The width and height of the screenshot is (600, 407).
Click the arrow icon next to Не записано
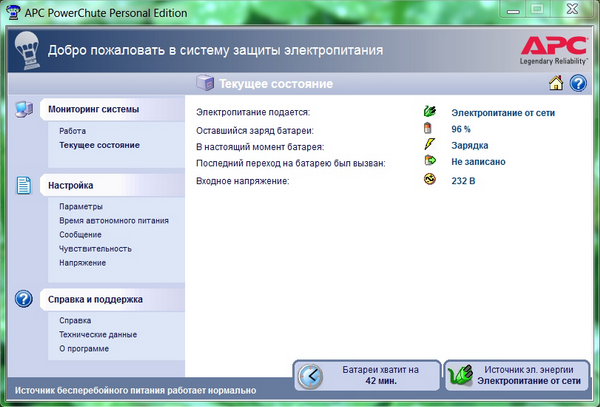click(x=430, y=160)
